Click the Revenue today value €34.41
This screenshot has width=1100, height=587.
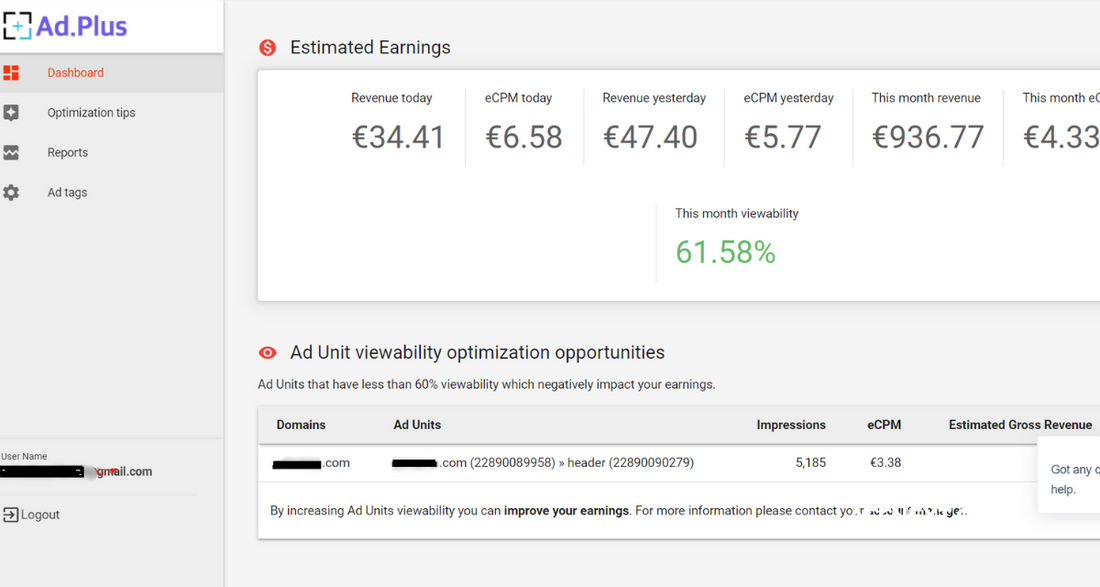399,137
